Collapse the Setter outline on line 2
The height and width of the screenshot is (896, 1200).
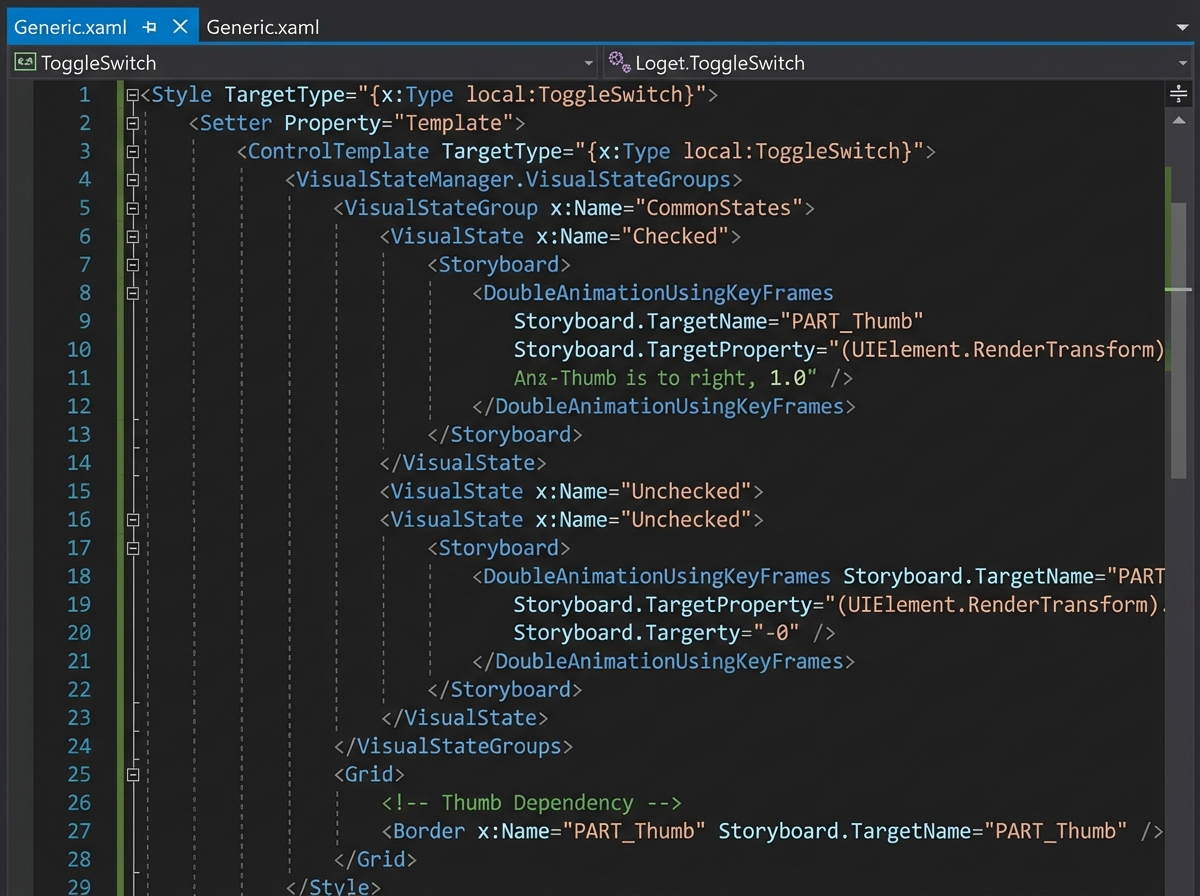(131, 122)
